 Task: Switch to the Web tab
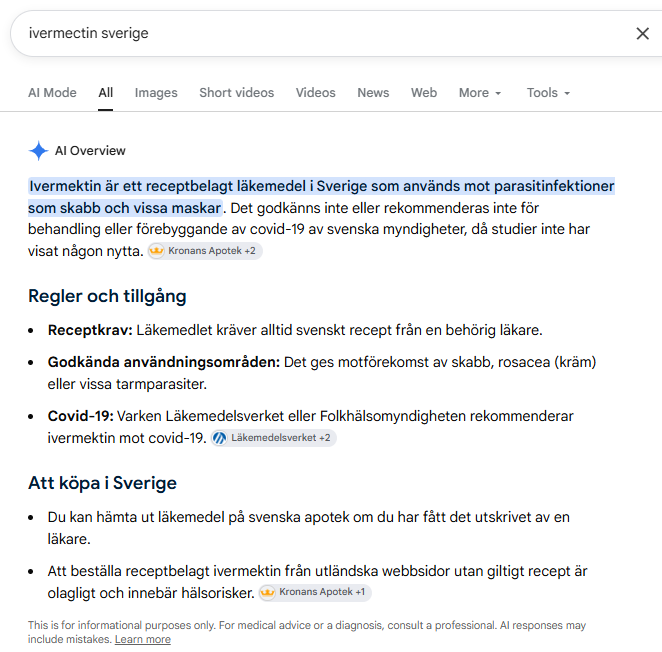pyautogui.click(x=424, y=93)
